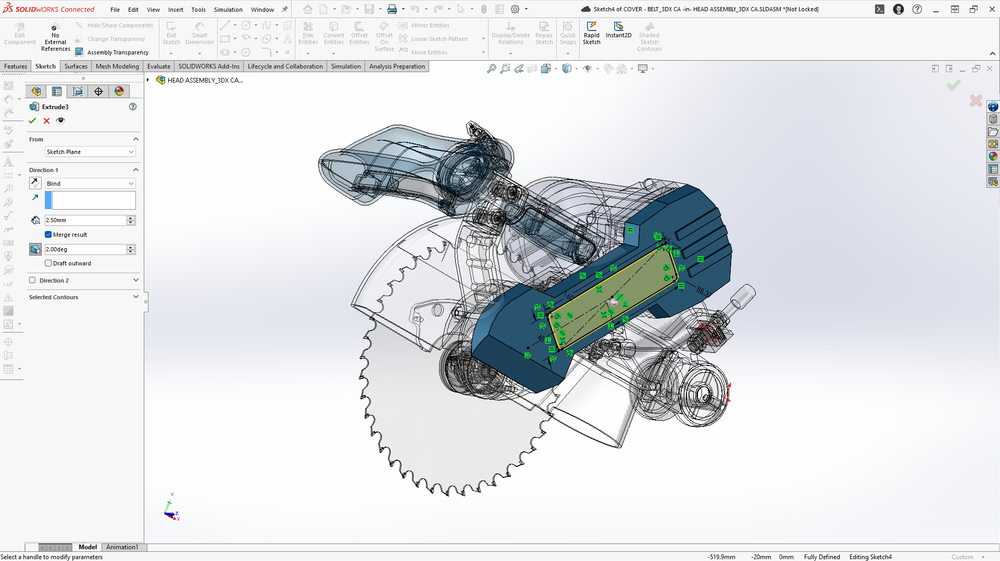Click the Draft On/Off icon button
The image size is (1000, 561).
click(35, 249)
